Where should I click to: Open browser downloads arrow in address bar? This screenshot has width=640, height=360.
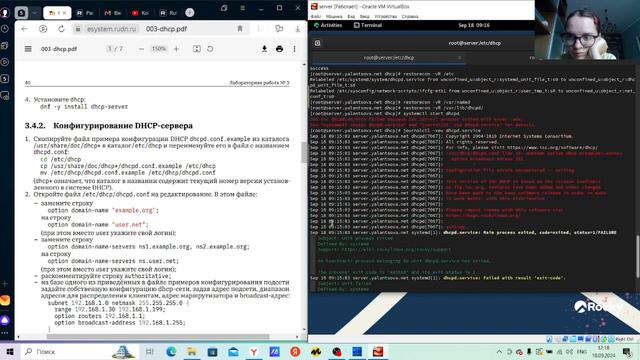click(298, 29)
